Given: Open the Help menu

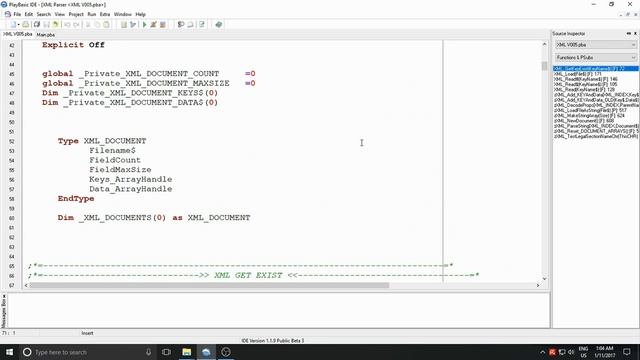Looking at the screenshot, I should pyautogui.click(x=140, y=14).
